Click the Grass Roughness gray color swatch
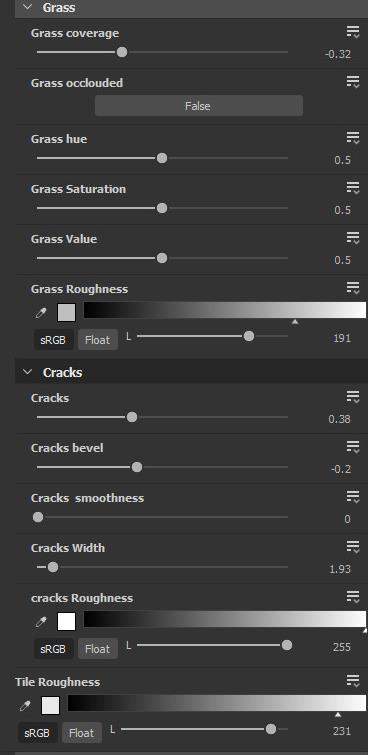Screen dimensions: 368x755 pos(66,313)
